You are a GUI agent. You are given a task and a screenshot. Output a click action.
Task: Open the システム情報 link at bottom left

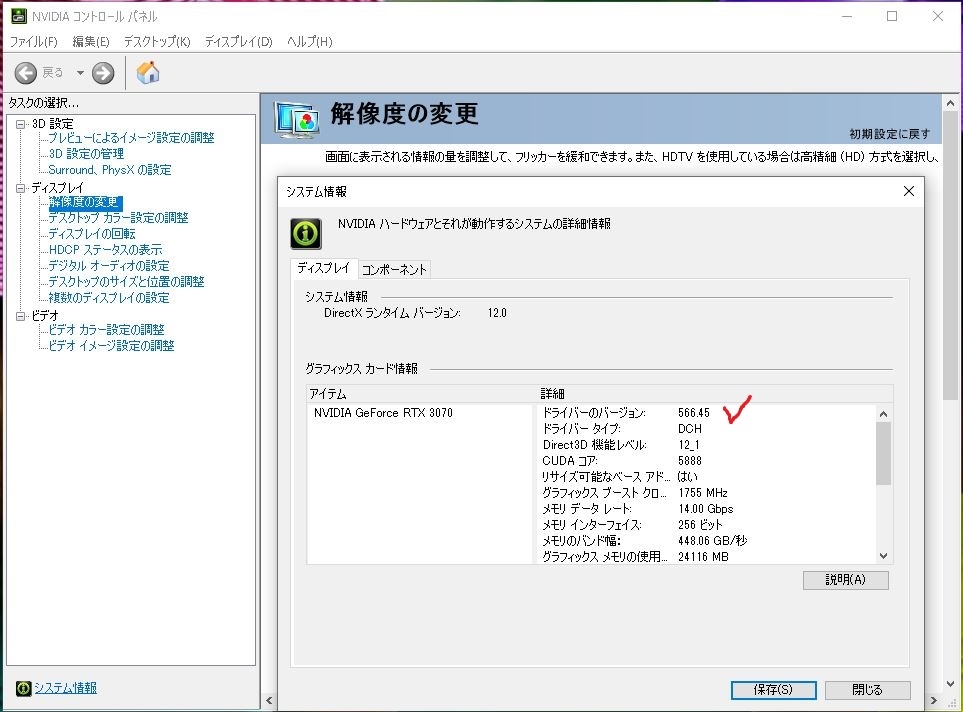pyautogui.click(x=65, y=688)
